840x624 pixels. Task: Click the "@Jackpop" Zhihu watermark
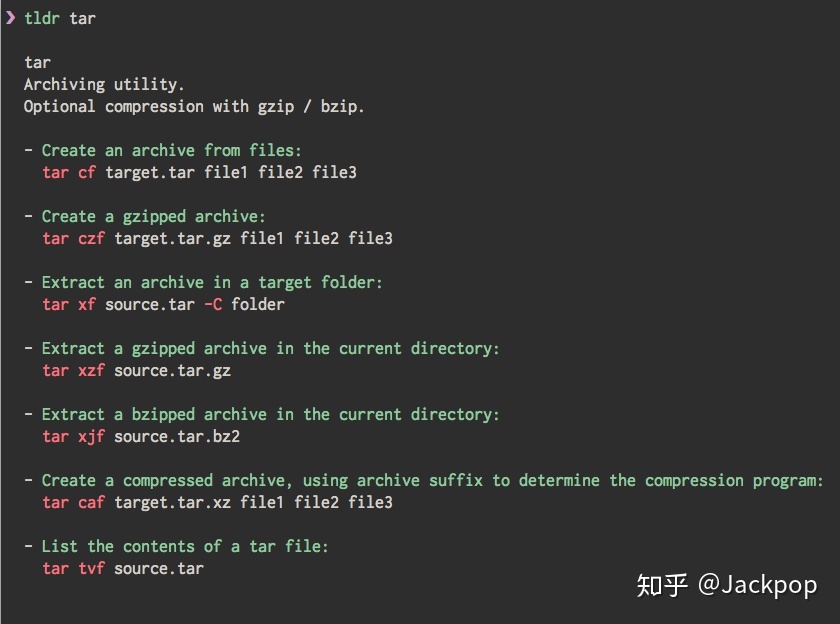[x=756, y=585]
